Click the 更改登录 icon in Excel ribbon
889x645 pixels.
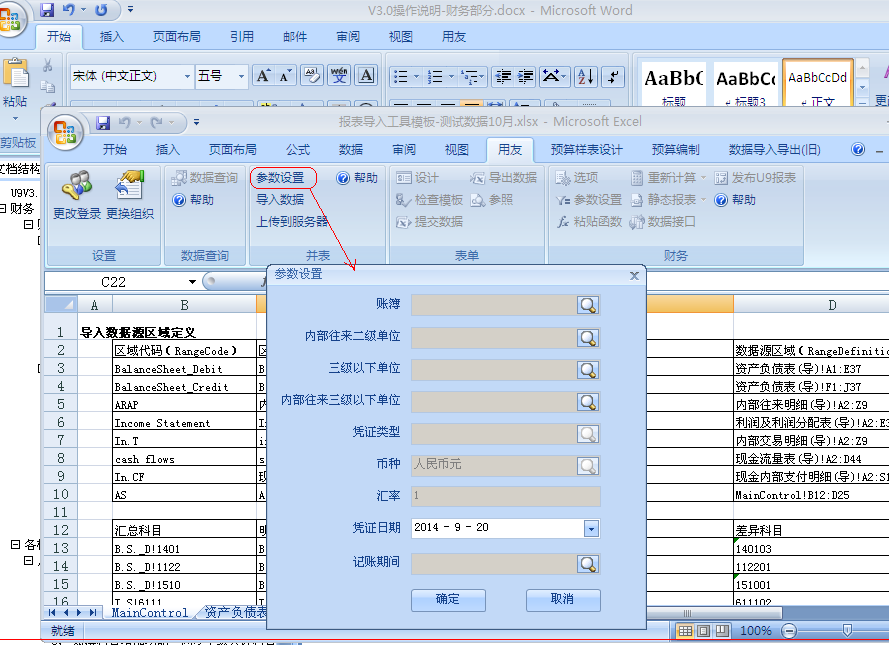(77, 185)
